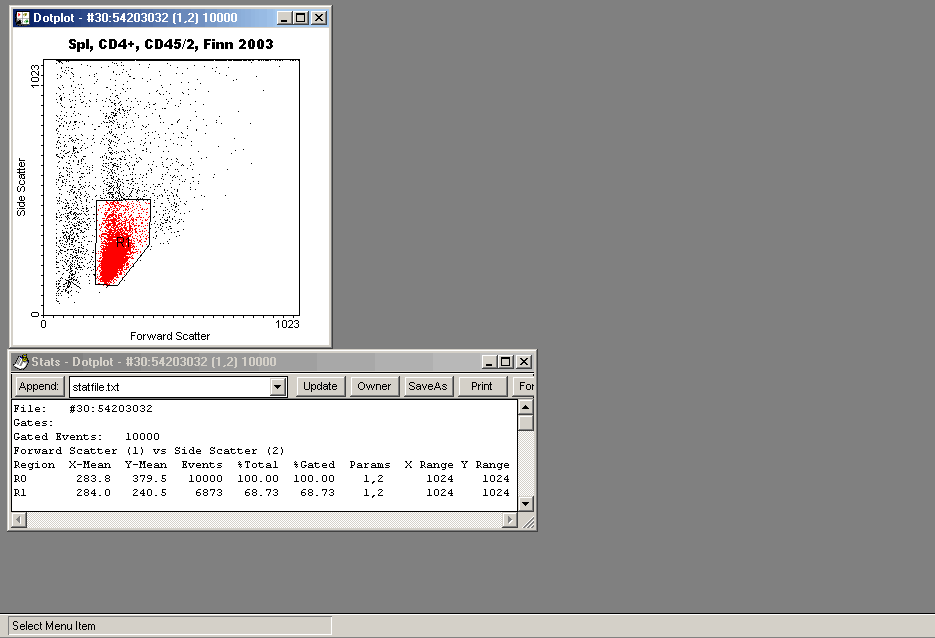This screenshot has height=638, width=935.
Task: Click the Update button
Action: coord(320,386)
